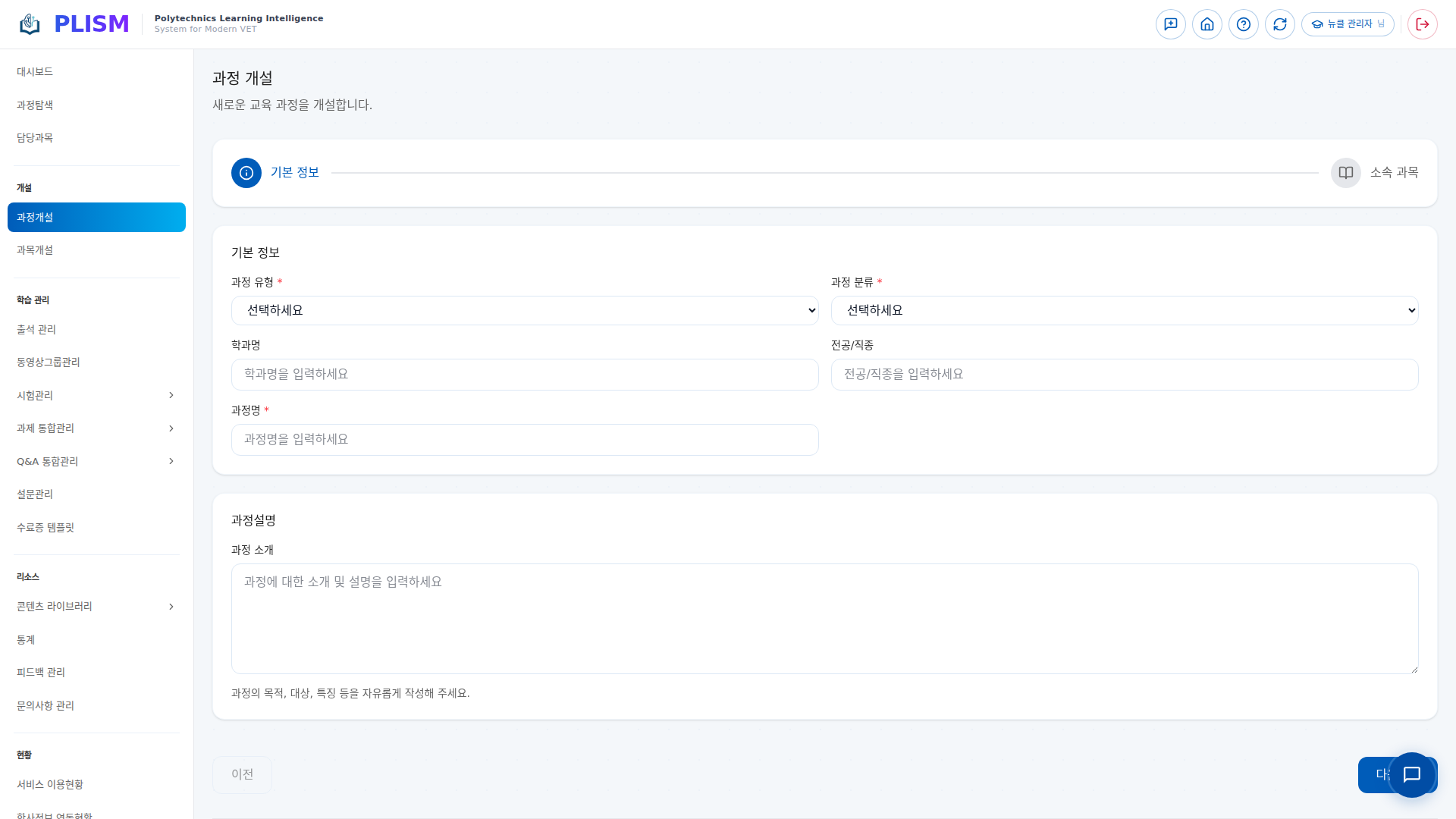Screen dimensions: 1456x819
Task: Click the refresh arrows icon
Action: (x=1279, y=24)
